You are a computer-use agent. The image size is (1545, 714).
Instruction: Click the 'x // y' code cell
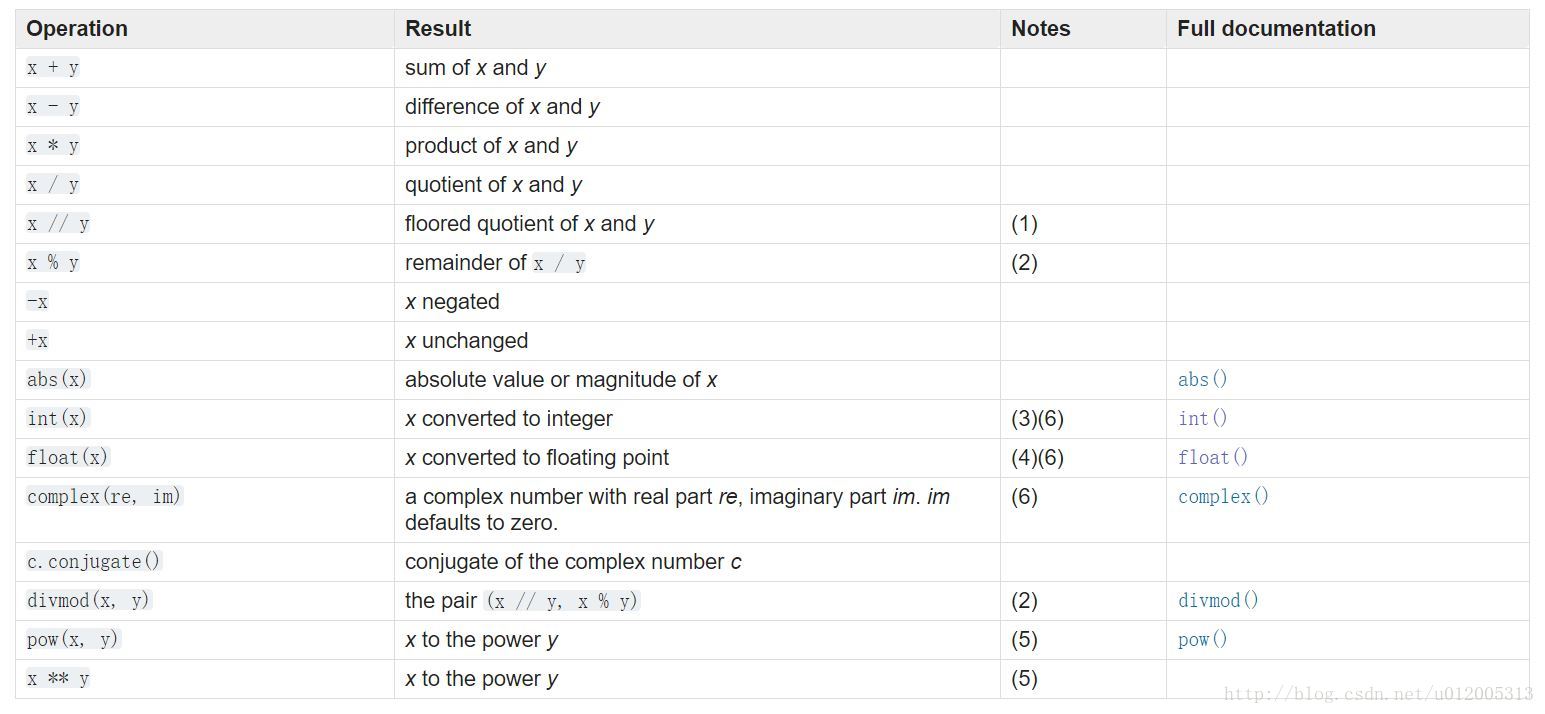click(x=58, y=224)
